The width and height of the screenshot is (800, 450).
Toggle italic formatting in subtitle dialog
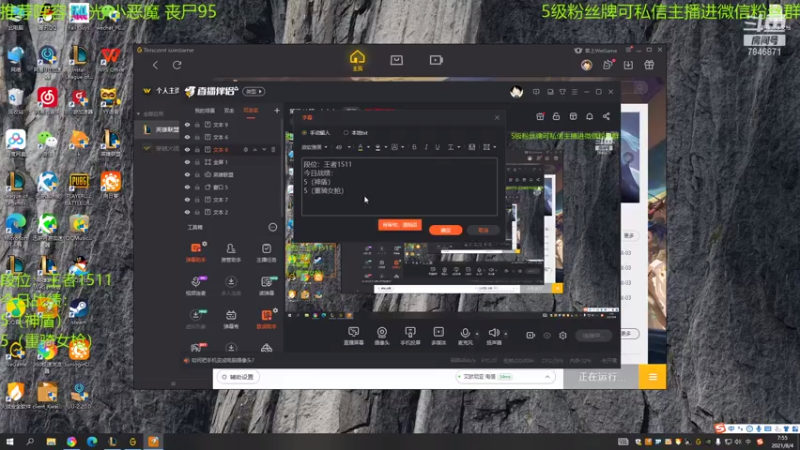click(426, 147)
